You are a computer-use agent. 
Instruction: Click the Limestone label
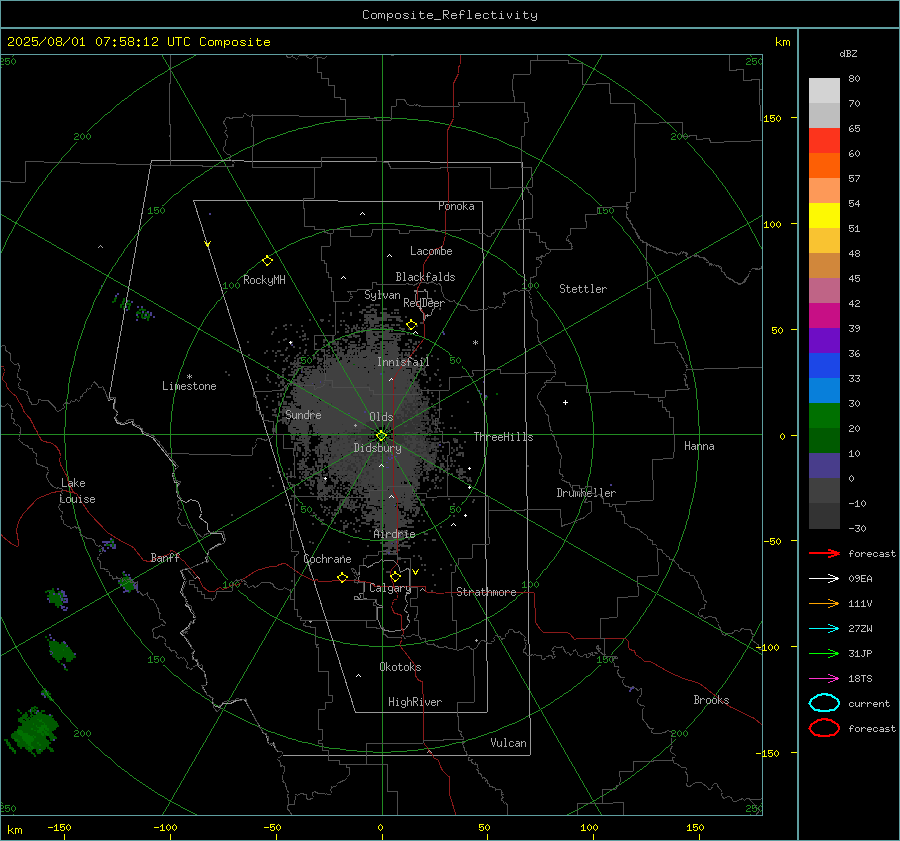point(189,386)
